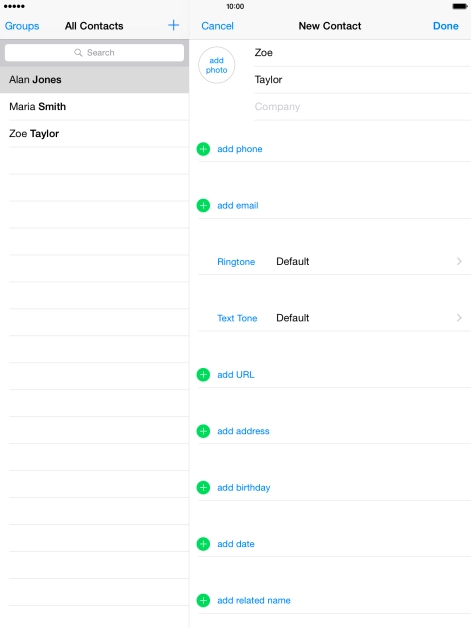Focus the contacts Search field
The height and width of the screenshot is (628, 471).
point(95,52)
